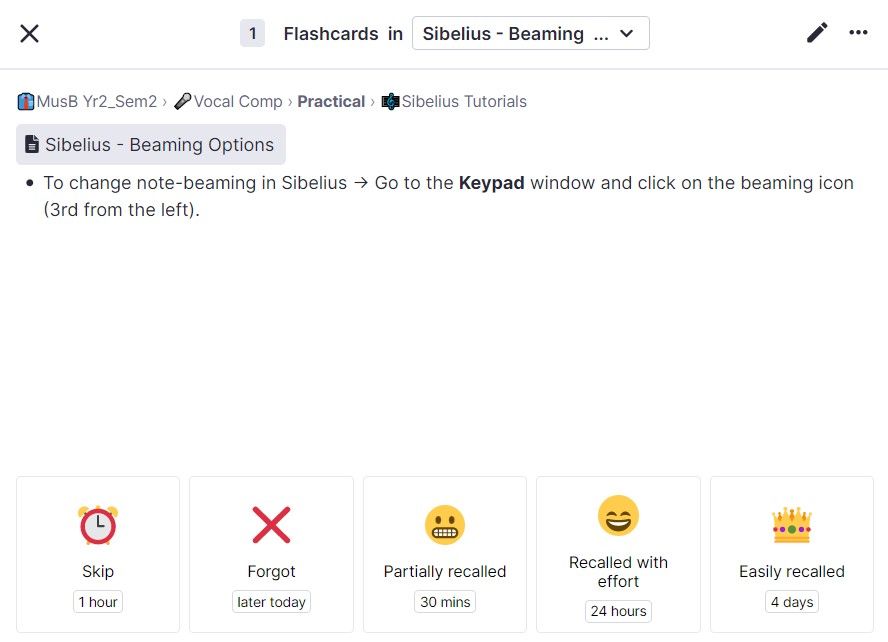Choose the 24 hours interval label
The height and width of the screenshot is (642, 888).
618,611
